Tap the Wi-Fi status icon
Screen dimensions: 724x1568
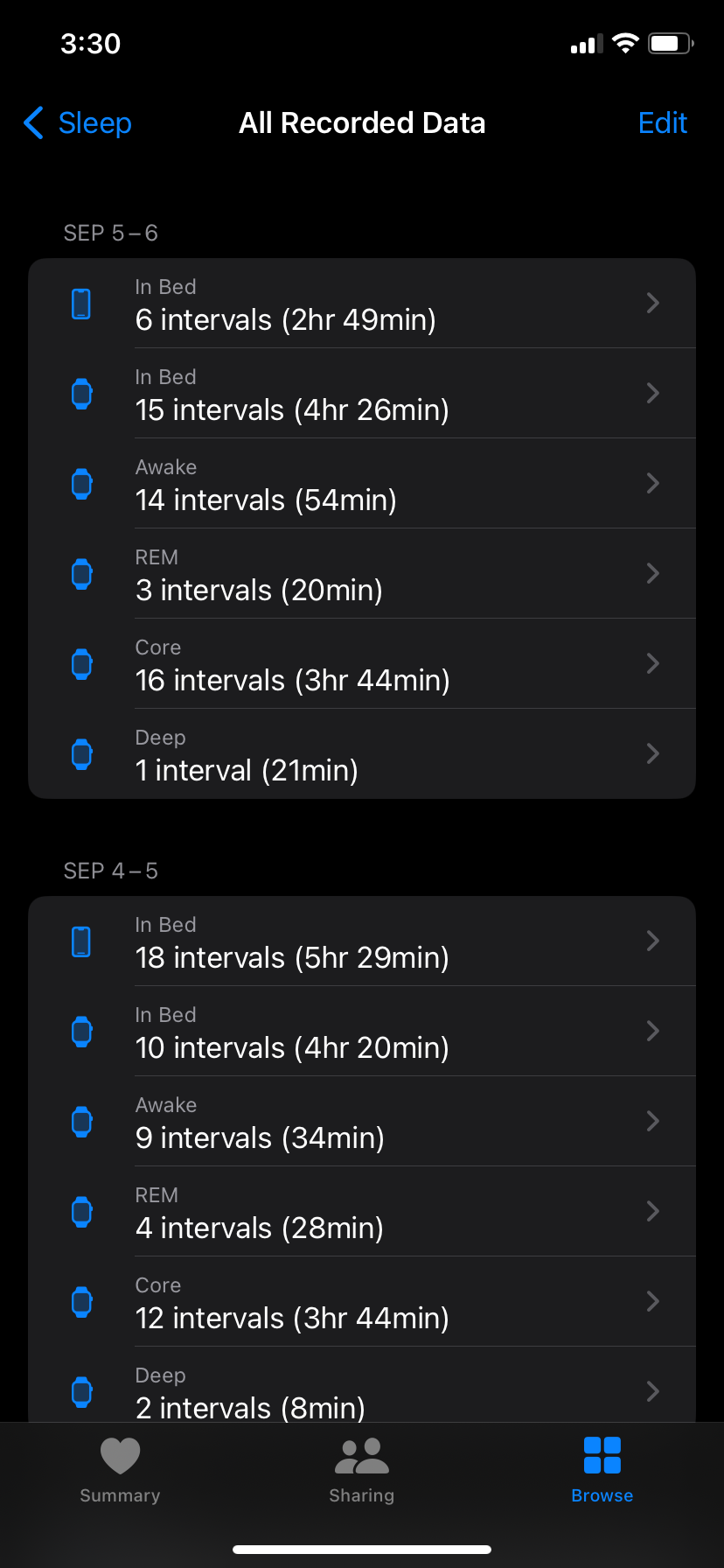(x=625, y=43)
